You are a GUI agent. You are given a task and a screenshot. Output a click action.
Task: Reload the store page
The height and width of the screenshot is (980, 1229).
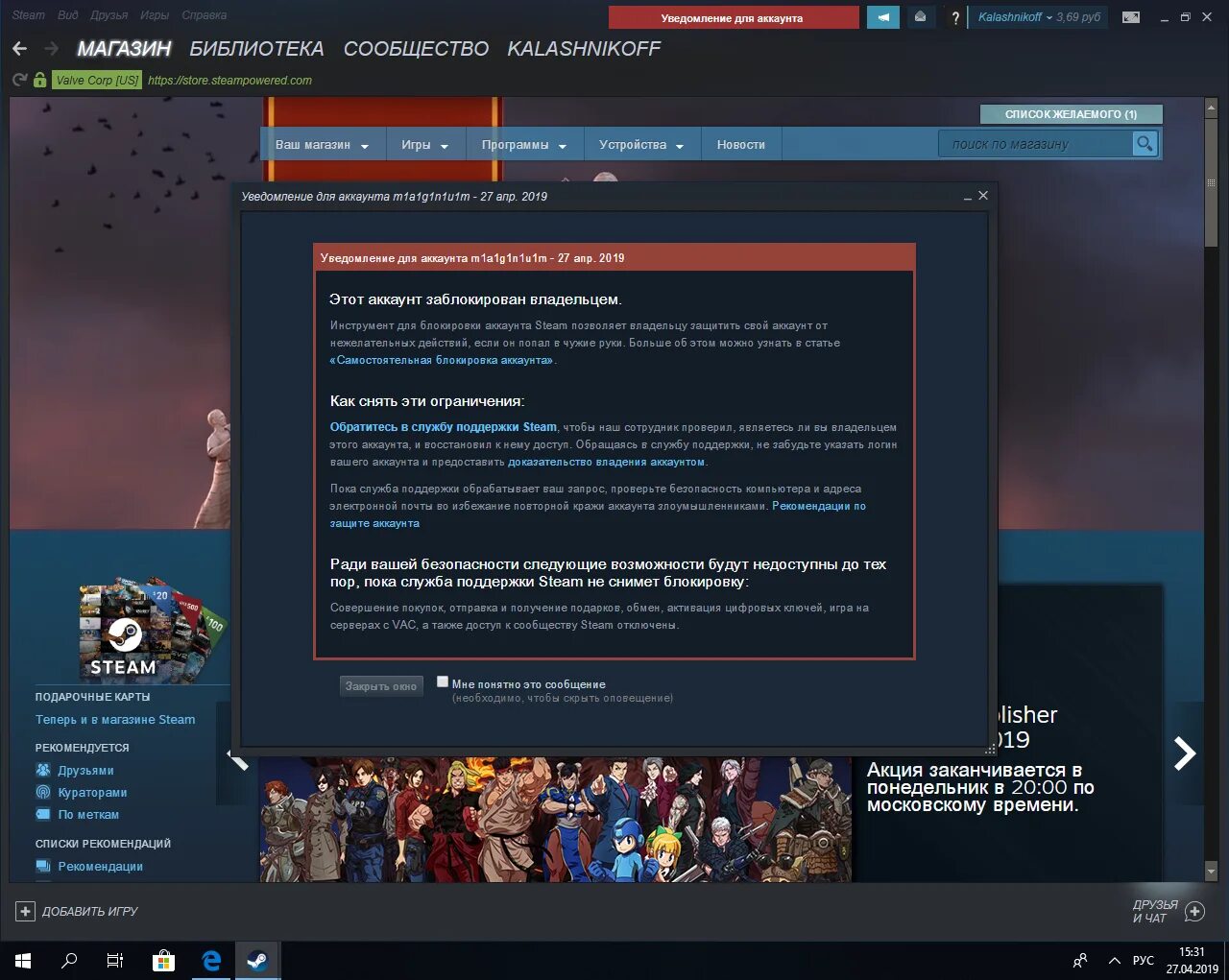pos(19,81)
